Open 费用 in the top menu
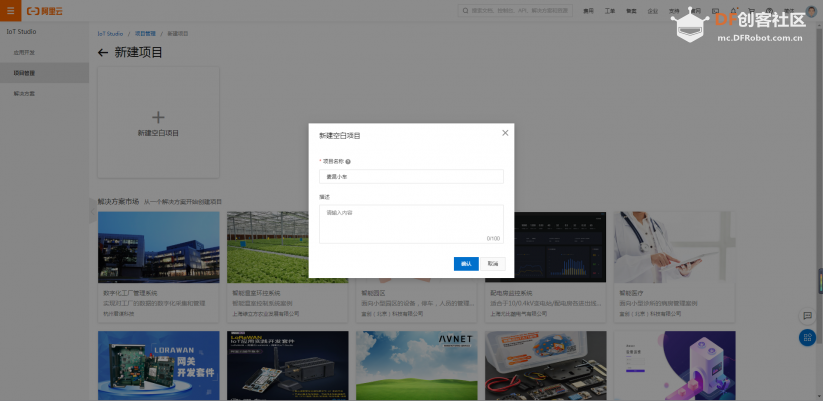 tap(588, 10)
